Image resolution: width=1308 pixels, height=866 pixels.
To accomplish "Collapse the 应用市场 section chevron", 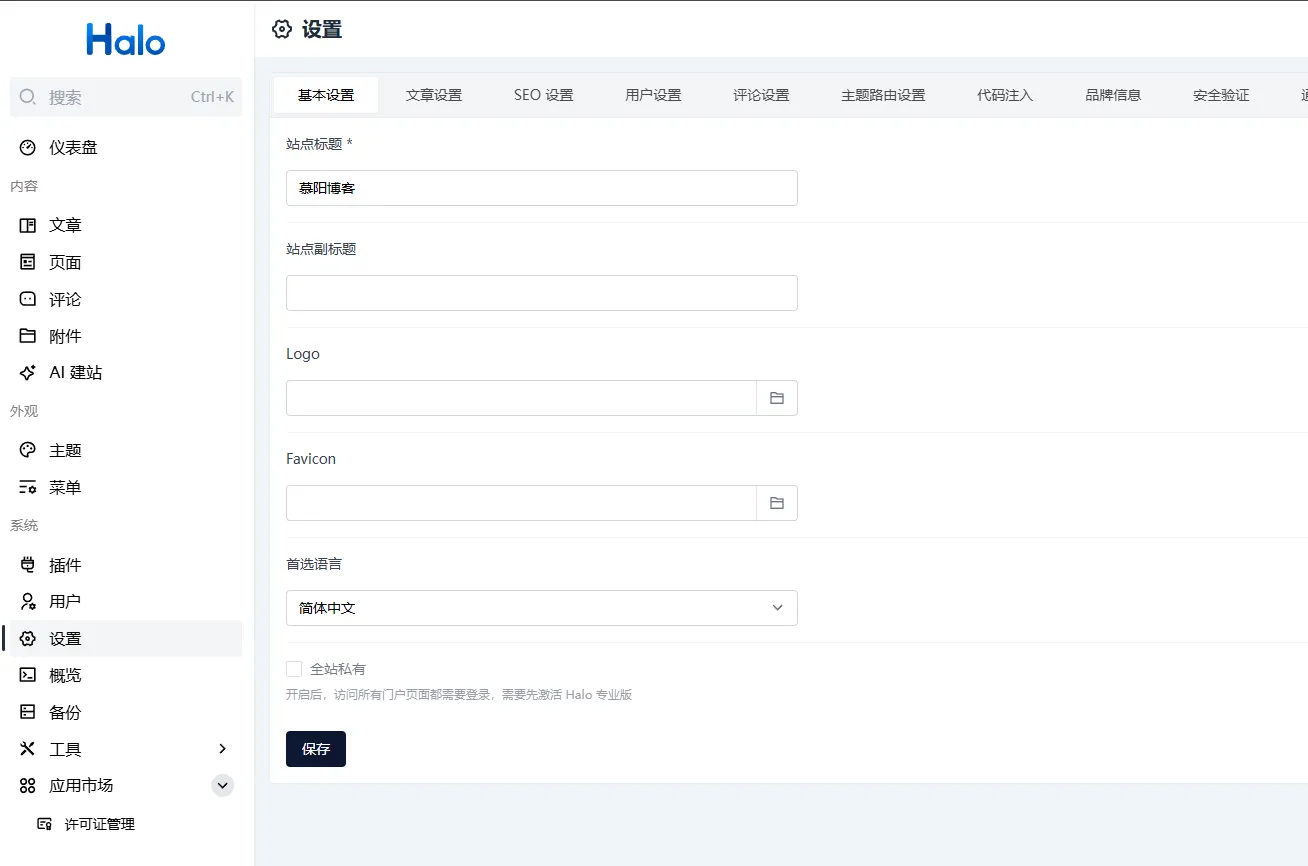I will click(222, 786).
